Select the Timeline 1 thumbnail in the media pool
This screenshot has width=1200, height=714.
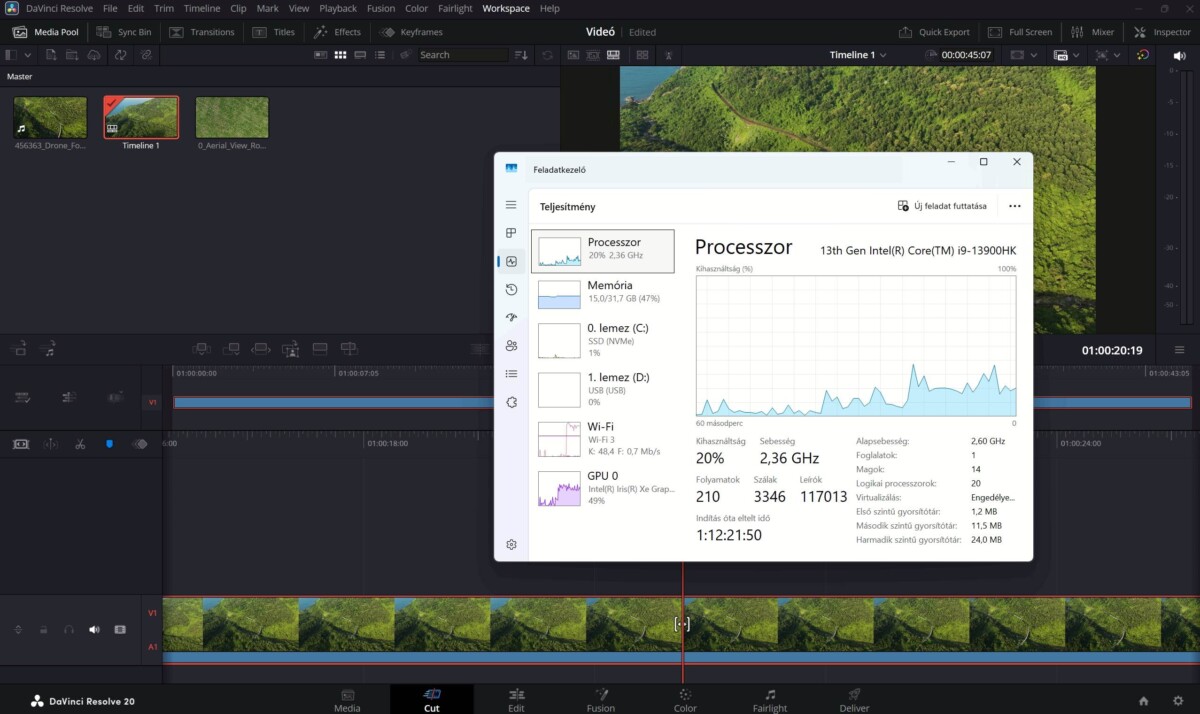(x=140, y=115)
